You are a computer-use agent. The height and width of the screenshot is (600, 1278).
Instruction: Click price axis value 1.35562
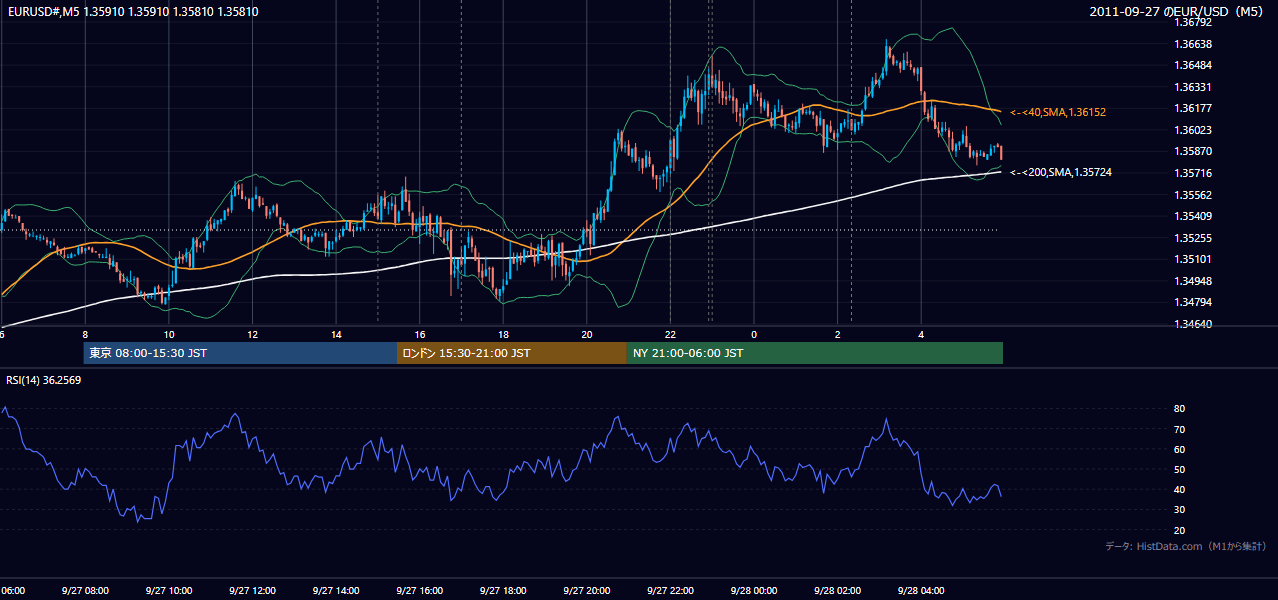1194,195
